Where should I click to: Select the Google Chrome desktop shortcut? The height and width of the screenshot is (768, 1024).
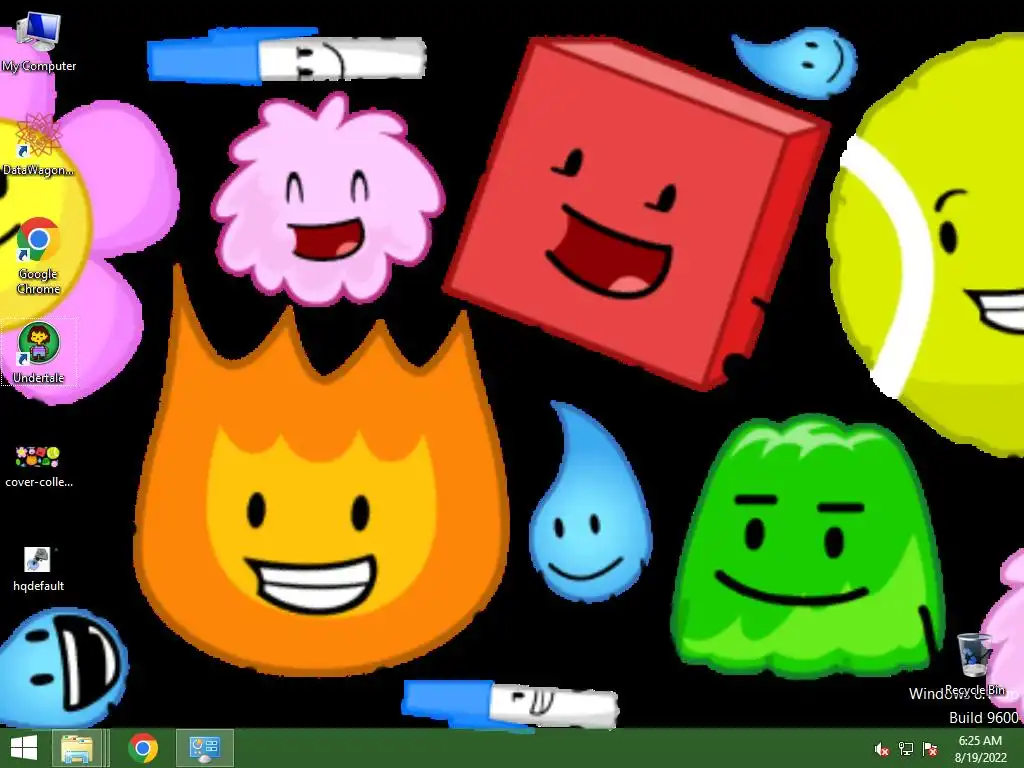pos(39,256)
